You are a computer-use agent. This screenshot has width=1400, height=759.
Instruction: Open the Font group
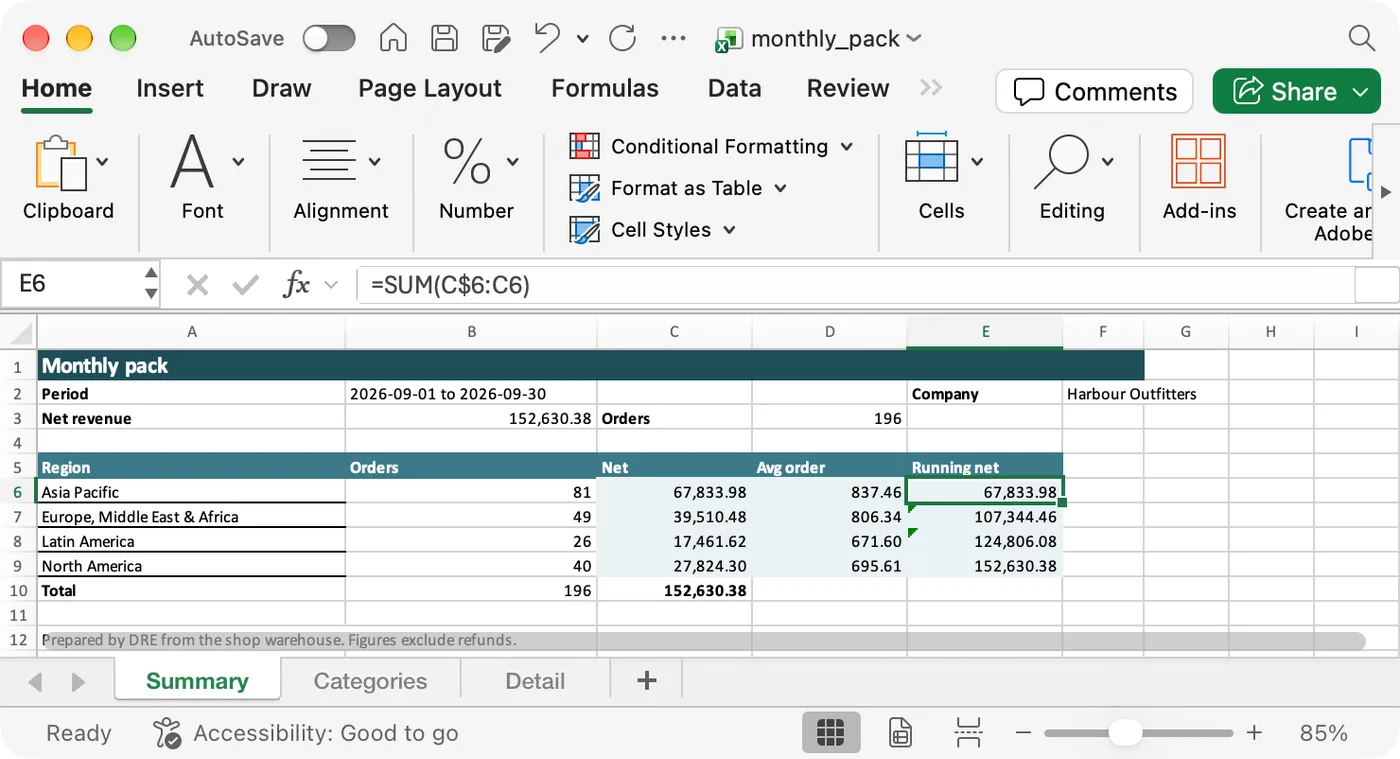click(203, 177)
